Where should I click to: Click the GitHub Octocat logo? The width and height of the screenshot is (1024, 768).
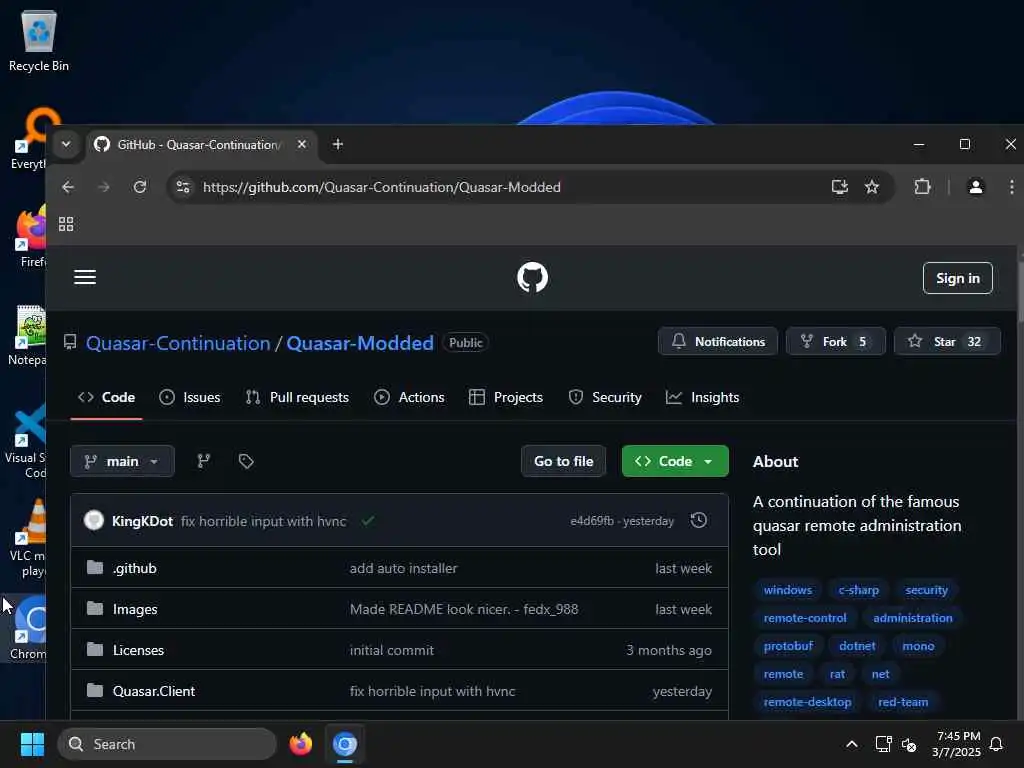coord(532,278)
